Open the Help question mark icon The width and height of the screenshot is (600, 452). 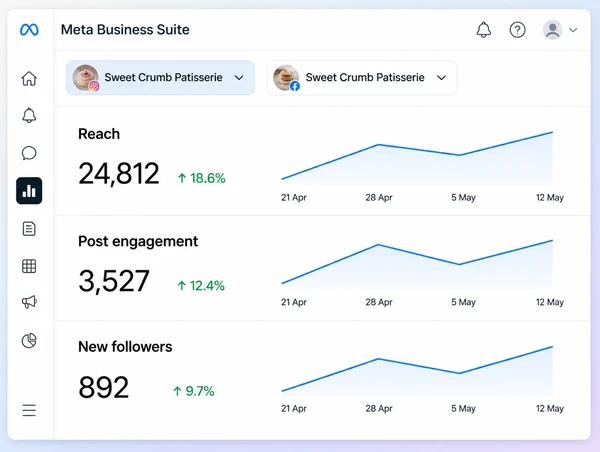pyautogui.click(x=517, y=30)
